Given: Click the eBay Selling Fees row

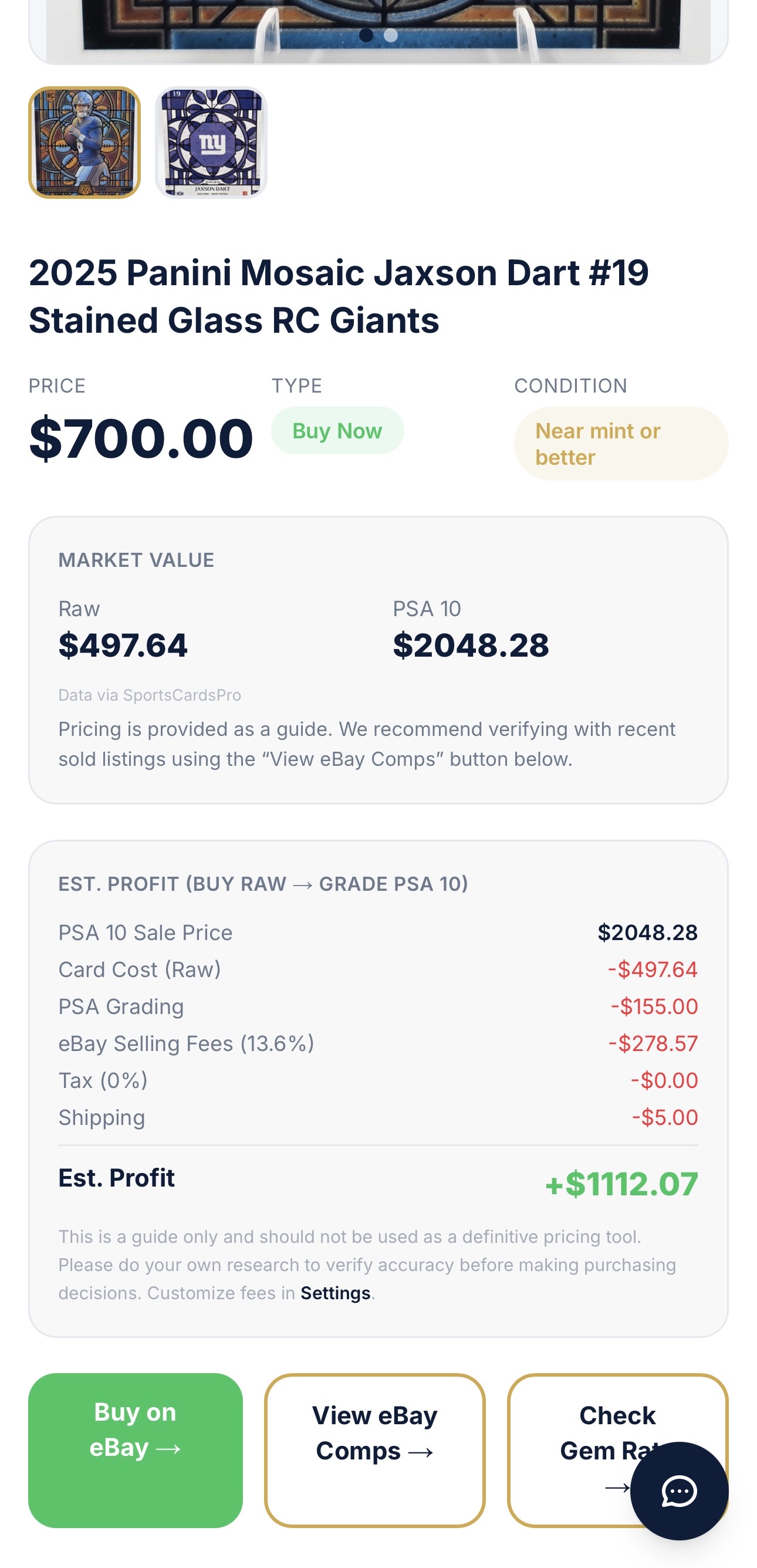Looking at the screenshot, I should (377, 1043).
